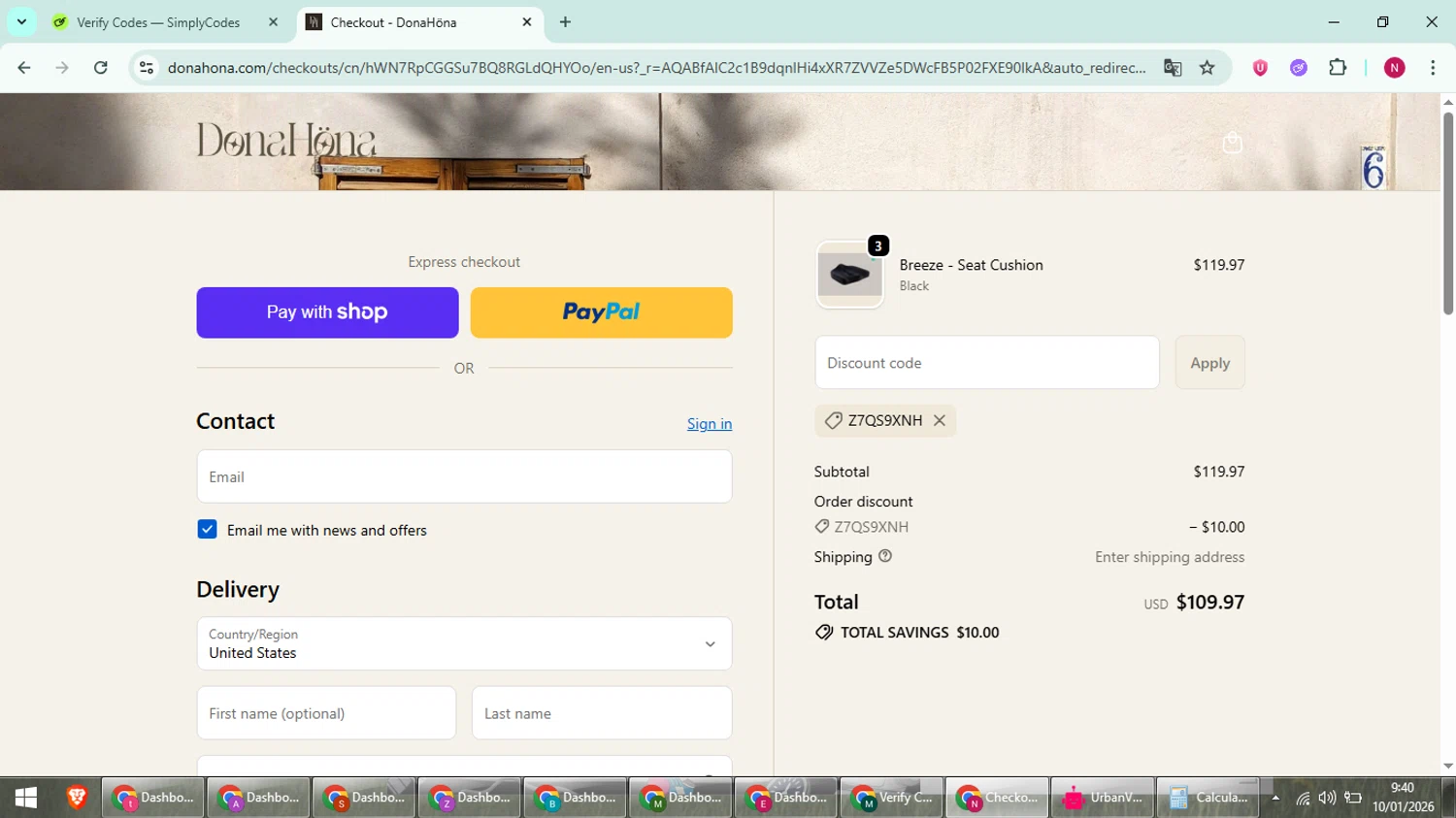Open the tab search dropdown arrow
This screenshot has width=1456, height=818.
coord(21,21)
